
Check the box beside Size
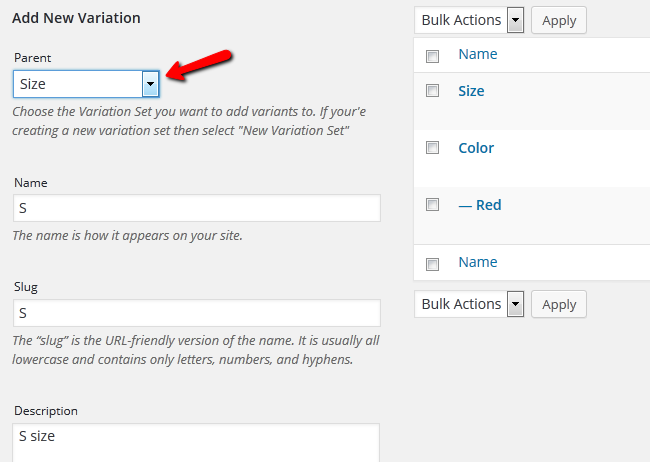click(432, 91)
